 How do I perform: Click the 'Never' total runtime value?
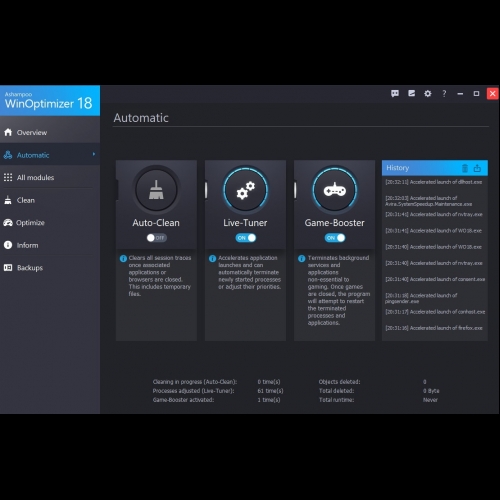(x=430, y=400)
